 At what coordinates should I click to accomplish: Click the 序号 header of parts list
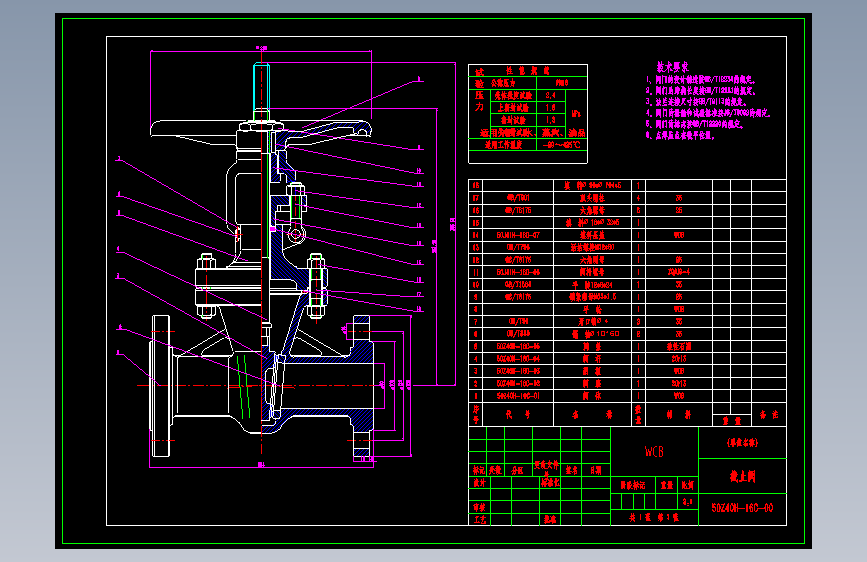click(x=476, y=414)
